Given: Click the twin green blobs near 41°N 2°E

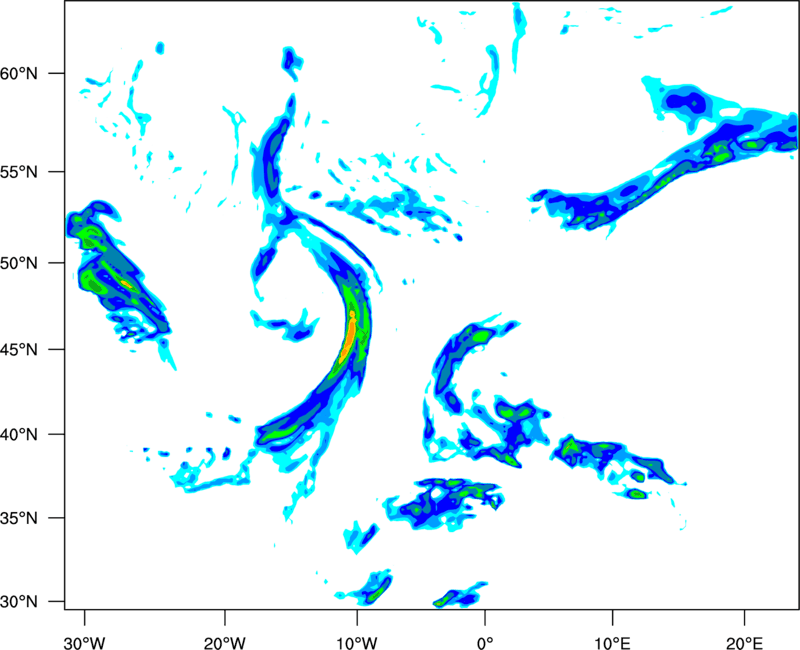Looking at the screenshot, I should point(517,410).
